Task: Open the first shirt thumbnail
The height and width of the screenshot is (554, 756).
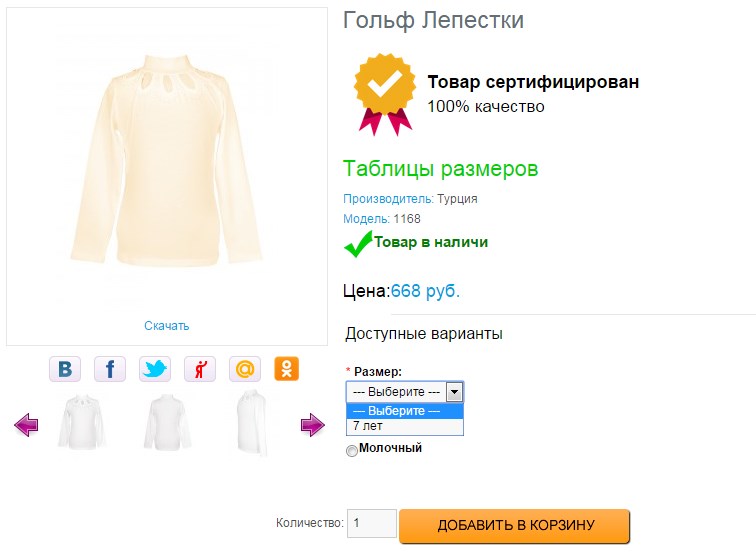Action: coord(81,424)
